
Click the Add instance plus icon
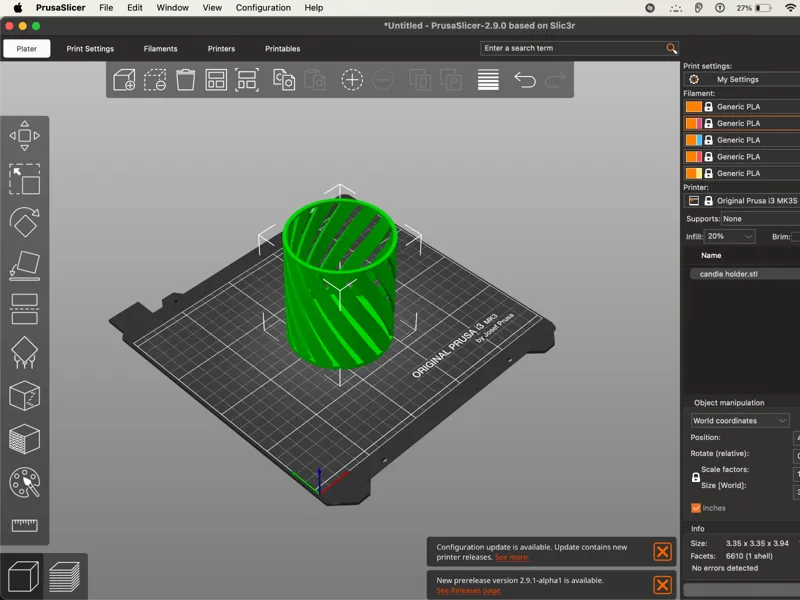click(352, 80)
